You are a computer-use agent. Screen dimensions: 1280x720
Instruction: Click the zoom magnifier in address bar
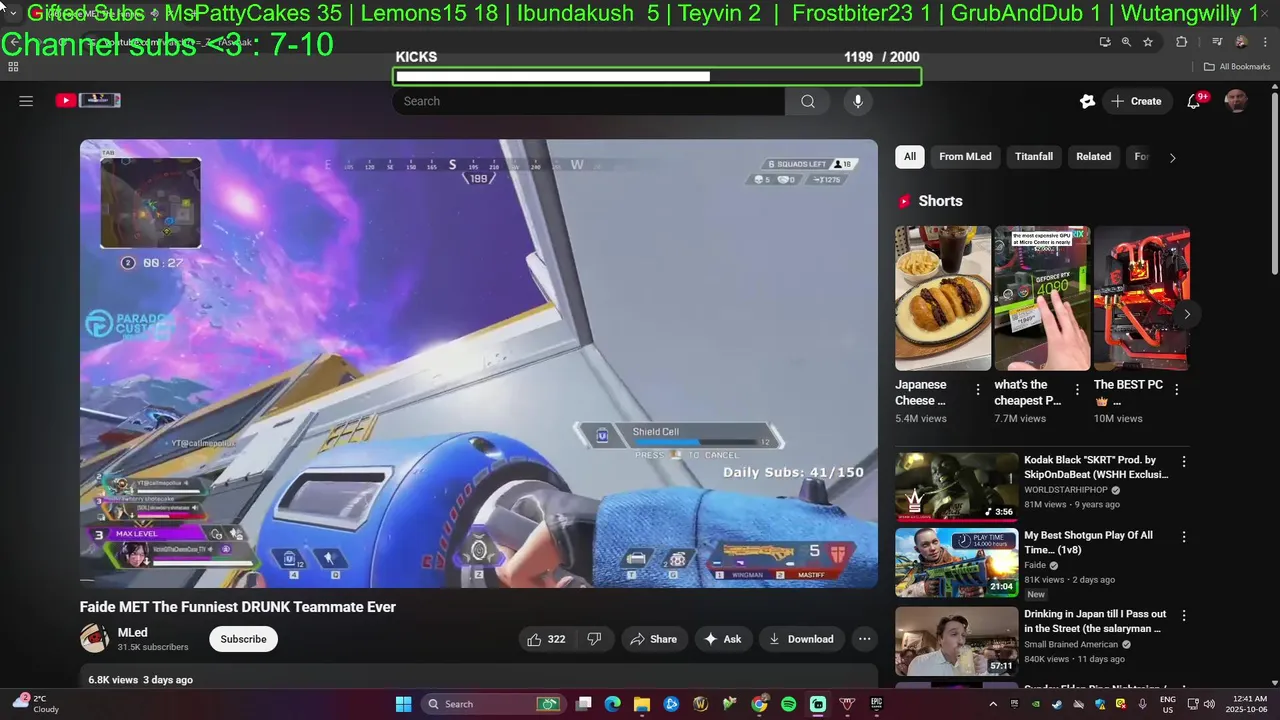(1126, 42)
